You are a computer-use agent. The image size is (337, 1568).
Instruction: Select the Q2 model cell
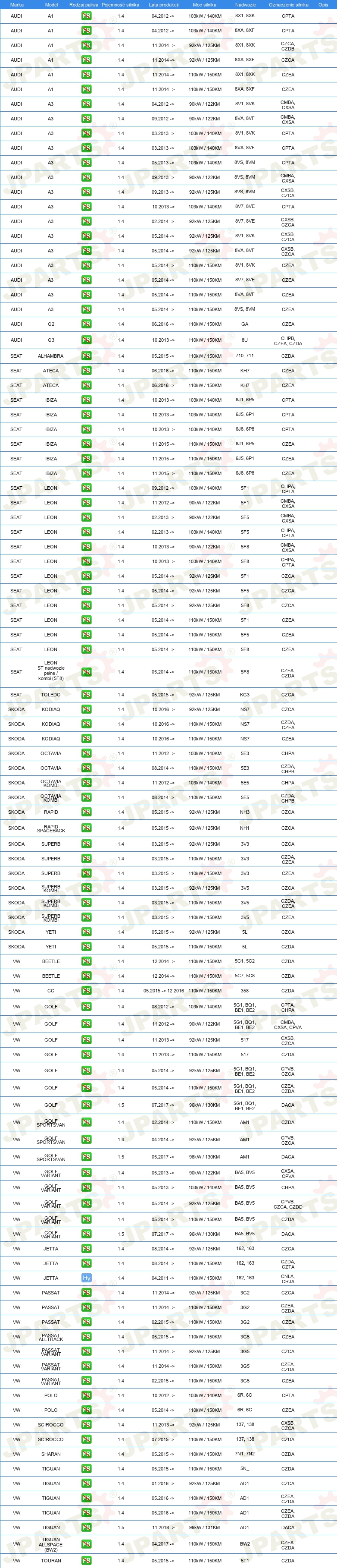point(50,324)
